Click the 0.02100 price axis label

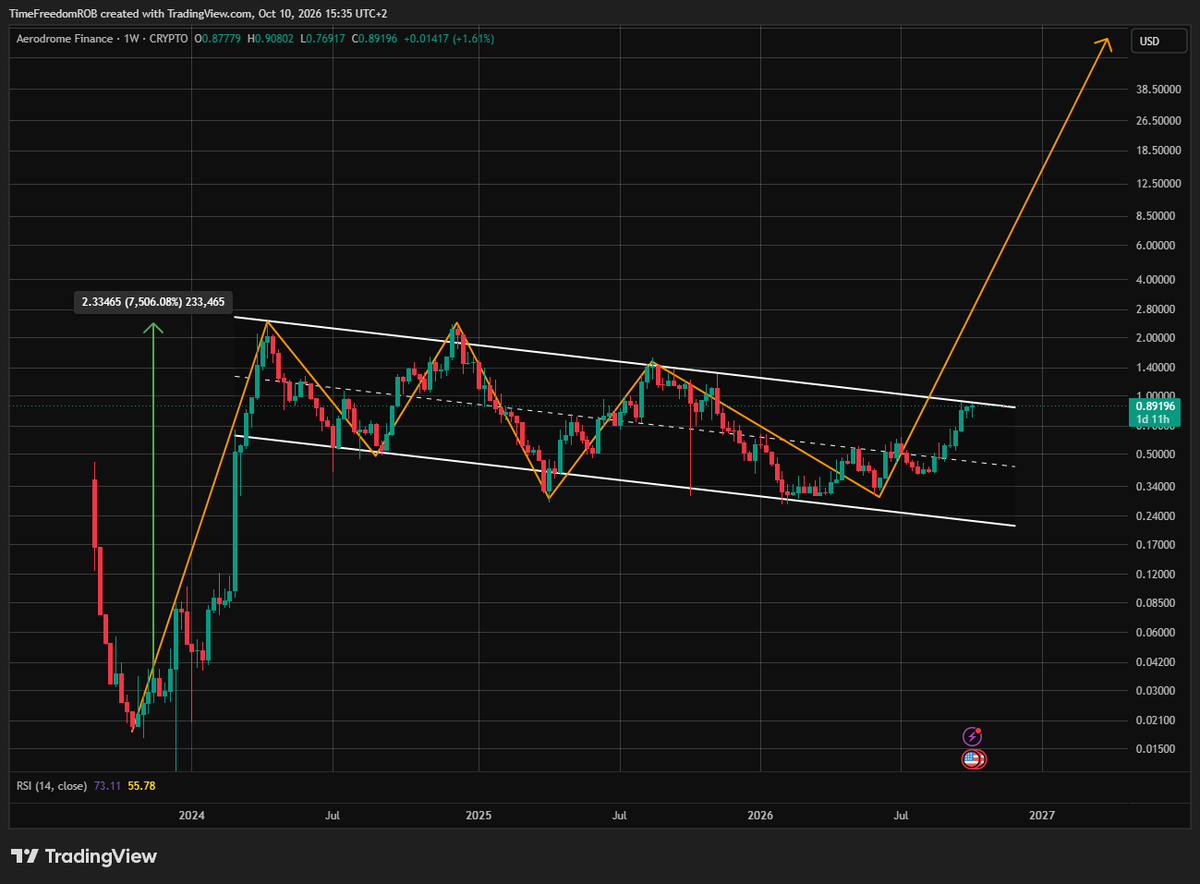[1154, 720]
